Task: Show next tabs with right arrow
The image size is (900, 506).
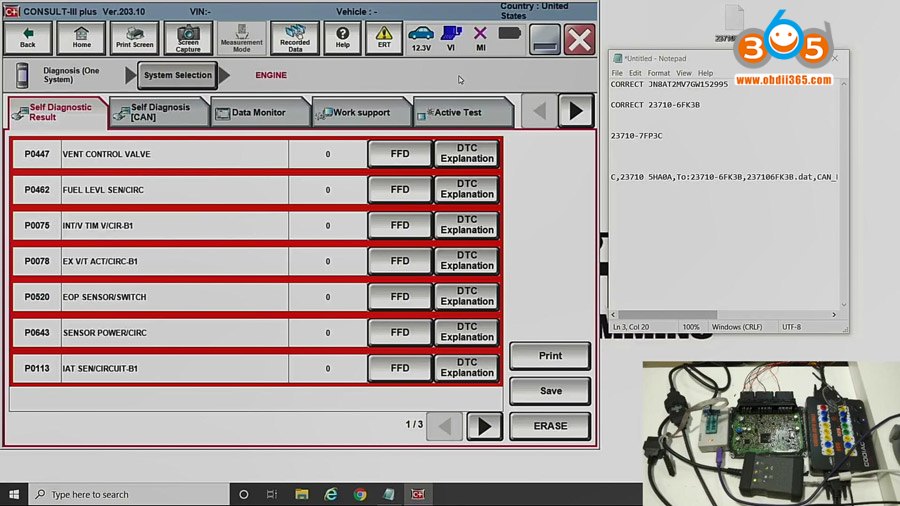Action: pos(576,111)
